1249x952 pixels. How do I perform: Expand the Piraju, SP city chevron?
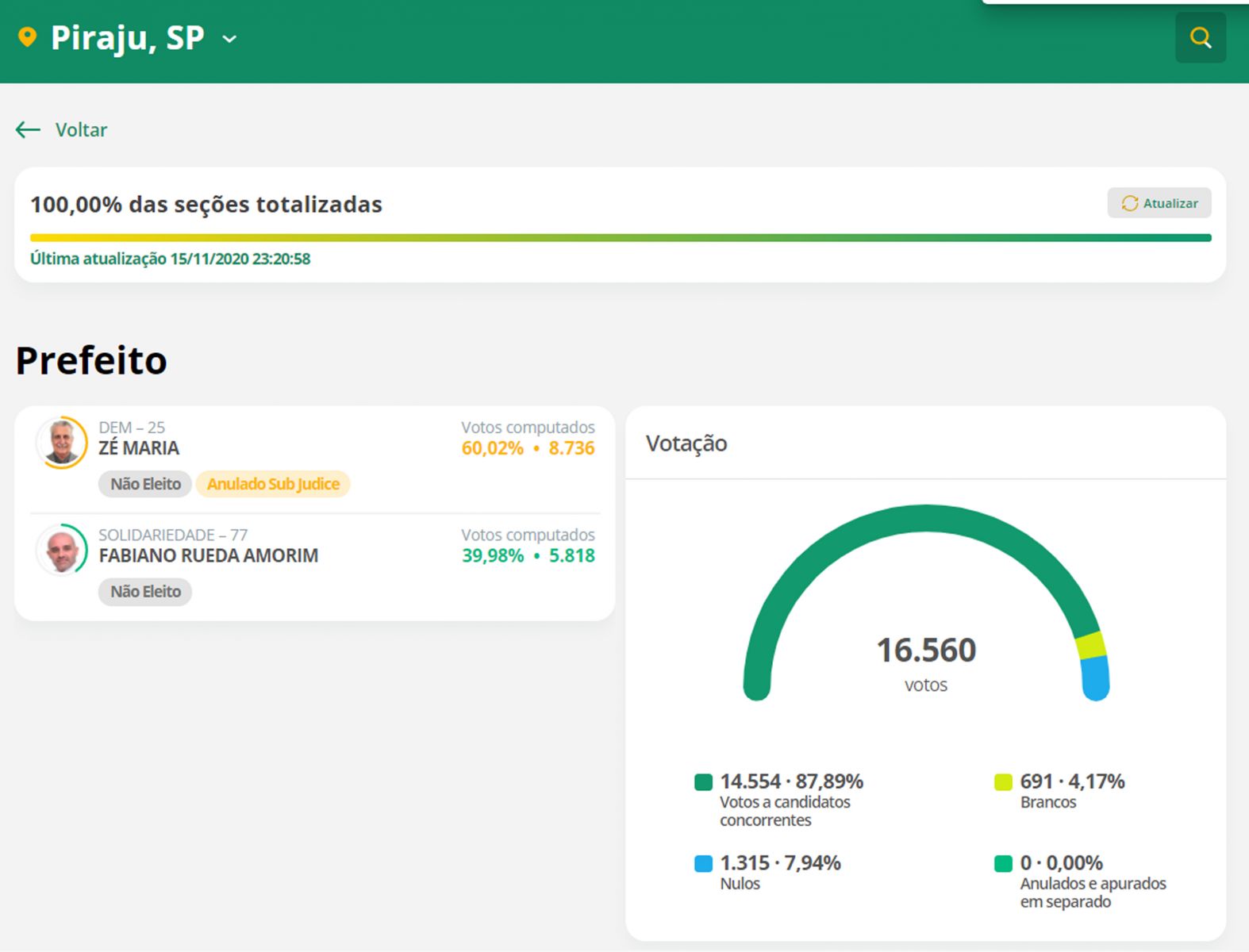[x=229, y=39]
